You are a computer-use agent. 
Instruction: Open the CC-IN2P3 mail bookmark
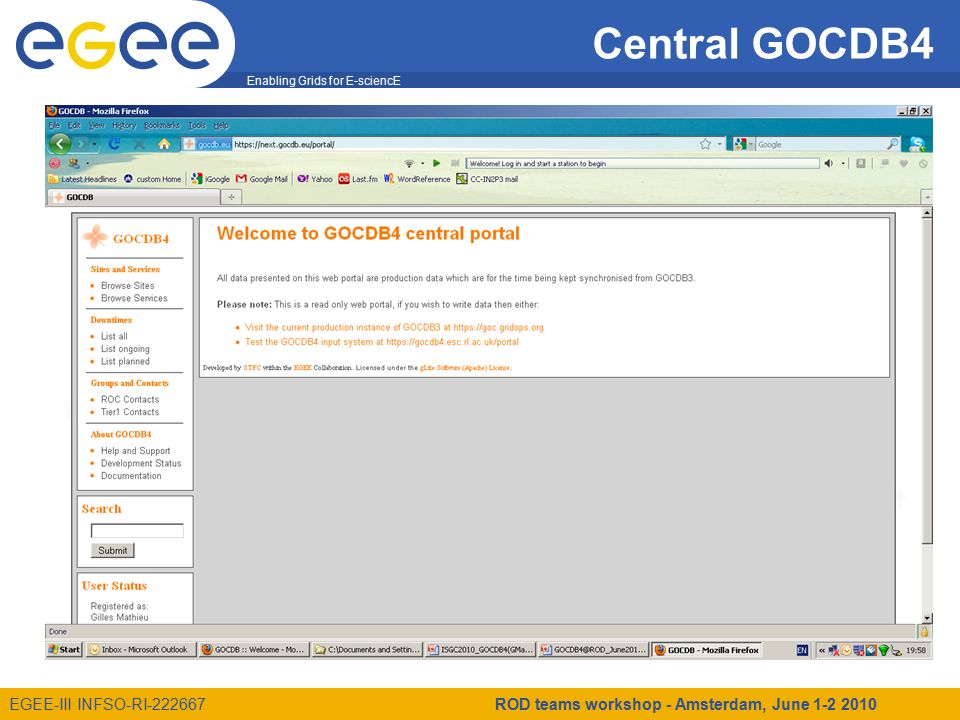pos(487,179)
